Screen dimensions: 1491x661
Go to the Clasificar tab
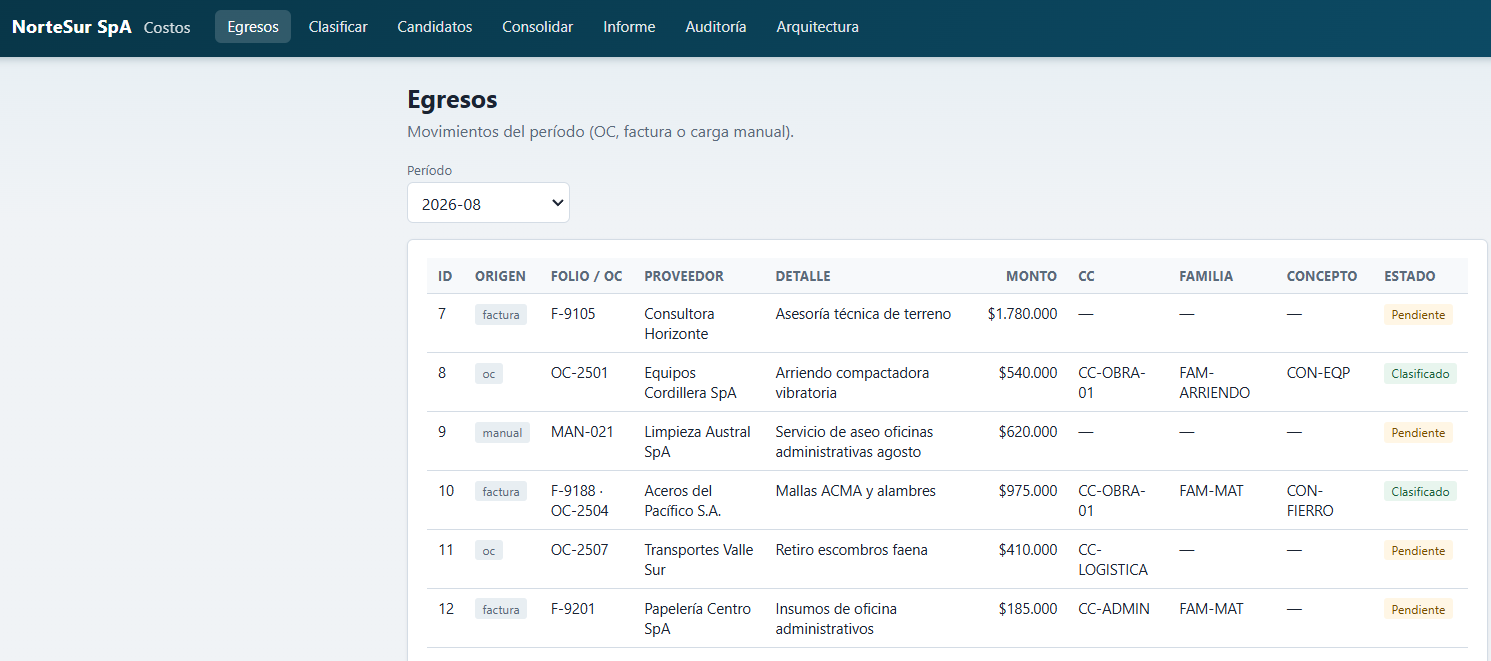pos(338,27)
